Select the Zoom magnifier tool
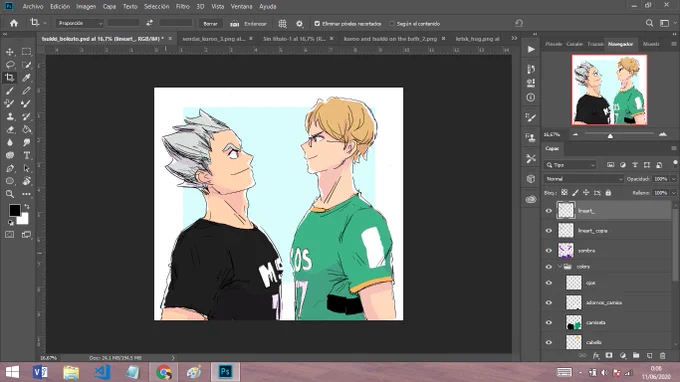 pyautogui.click(x=10, y=194)
